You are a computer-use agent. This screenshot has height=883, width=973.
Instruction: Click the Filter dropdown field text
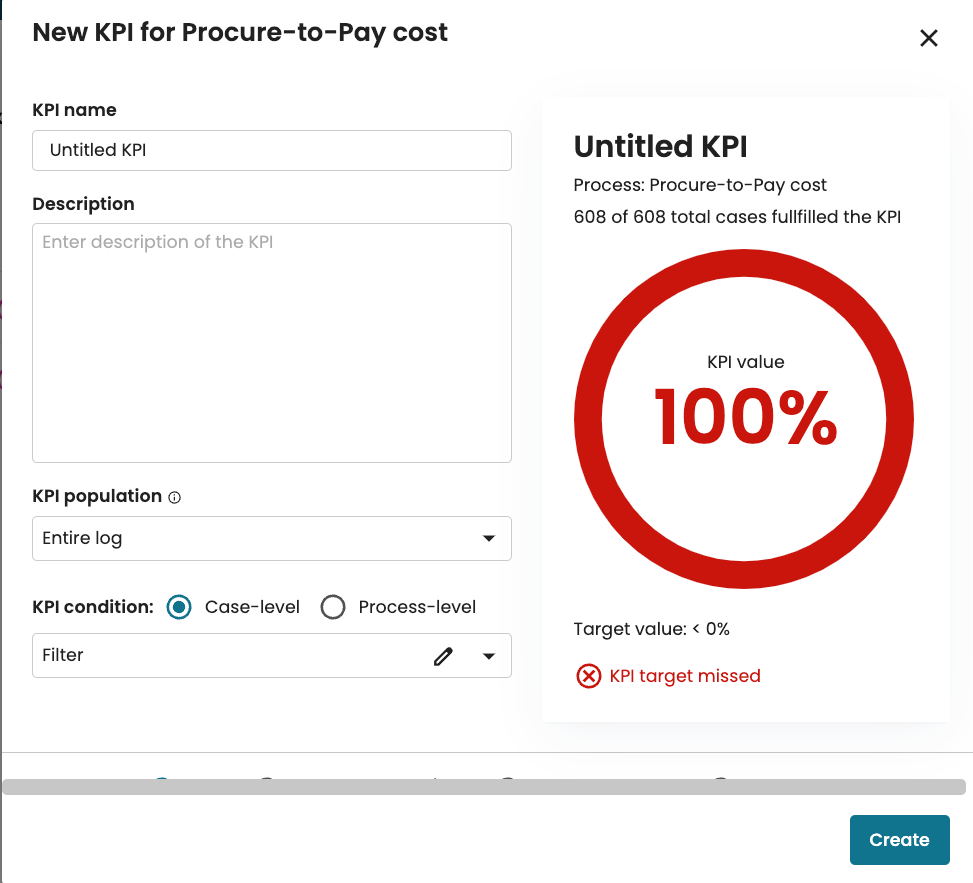click(x=63, y=656)
